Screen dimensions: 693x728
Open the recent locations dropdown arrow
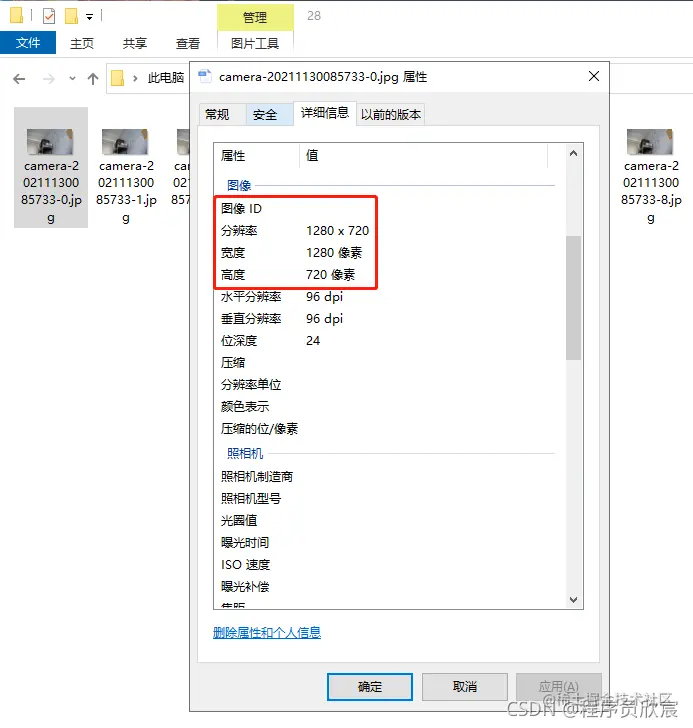72,78
